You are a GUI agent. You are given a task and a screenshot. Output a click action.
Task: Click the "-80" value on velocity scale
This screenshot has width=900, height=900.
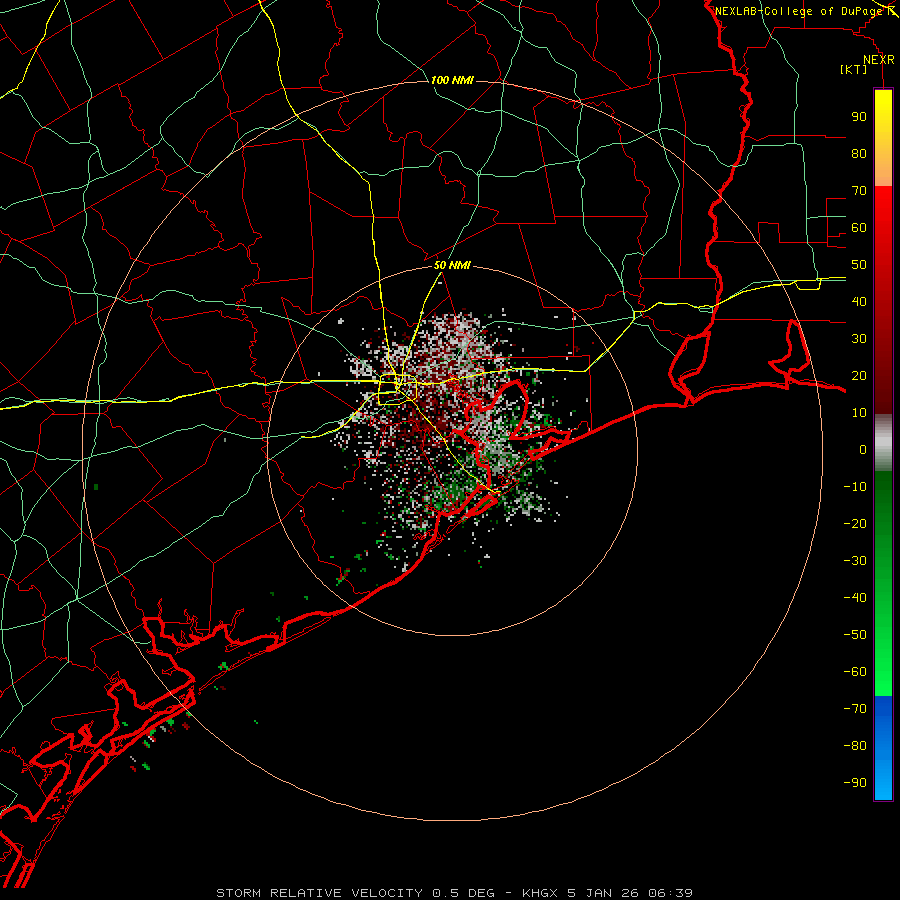[855, 746]
